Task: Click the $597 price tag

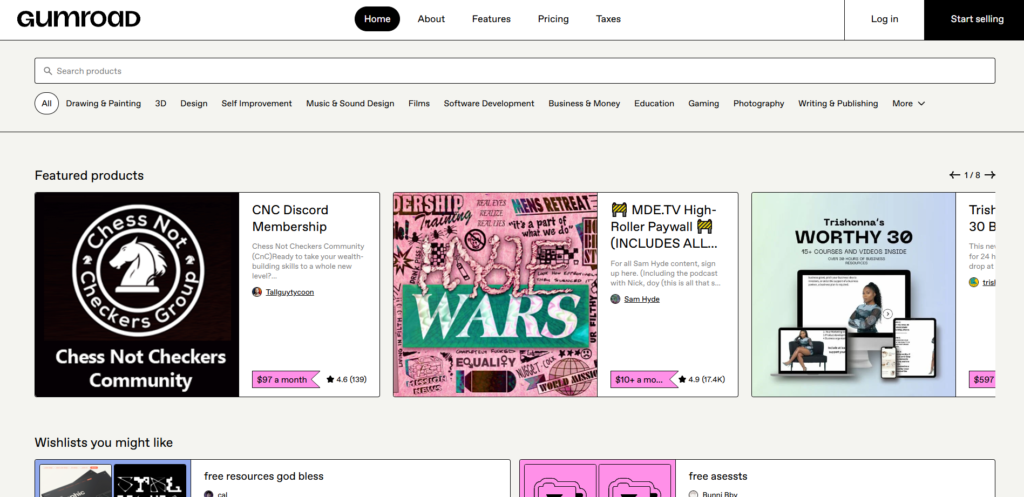Action: click(982, 379)
